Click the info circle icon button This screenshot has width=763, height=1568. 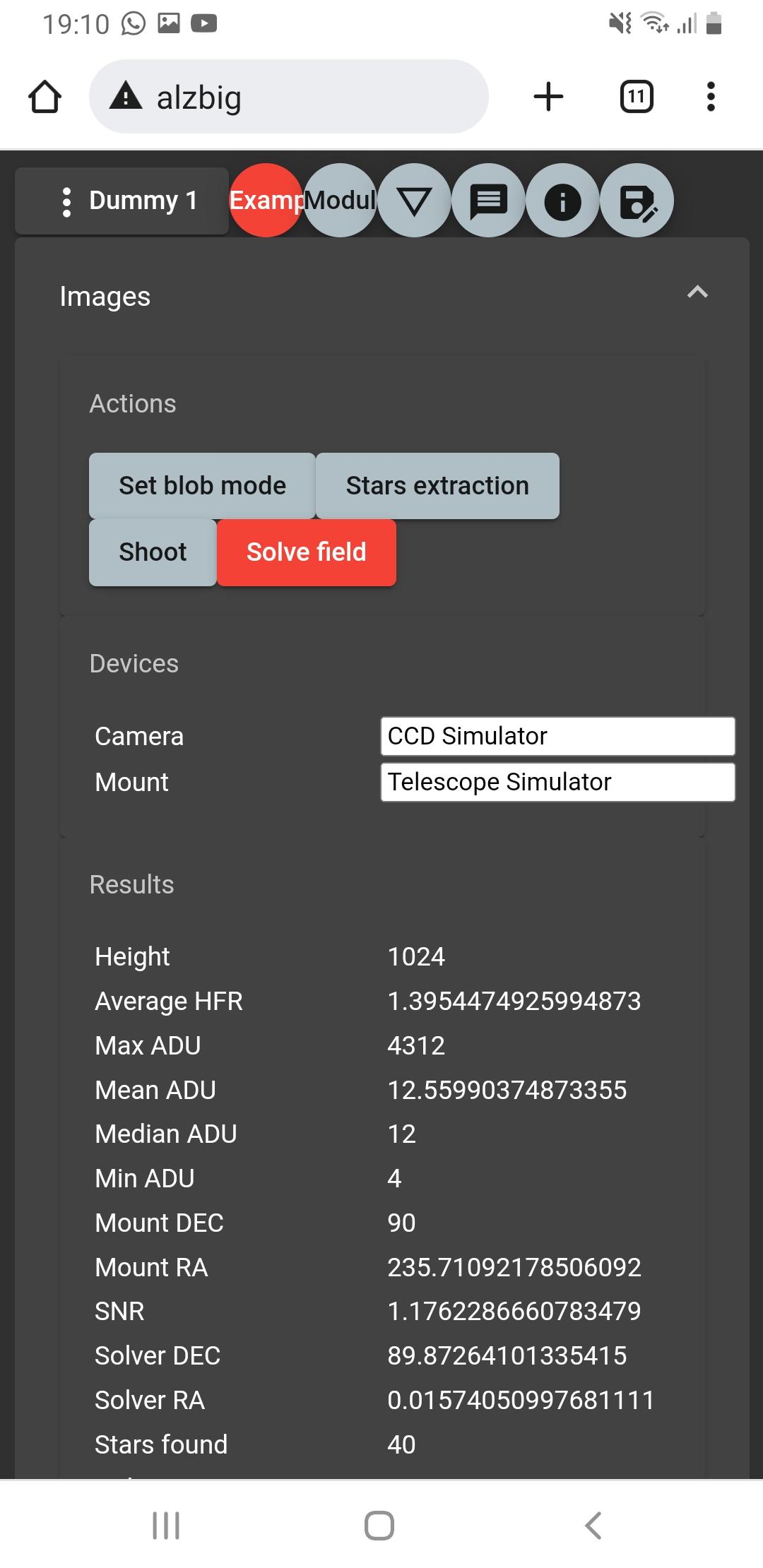pos(562,201)
